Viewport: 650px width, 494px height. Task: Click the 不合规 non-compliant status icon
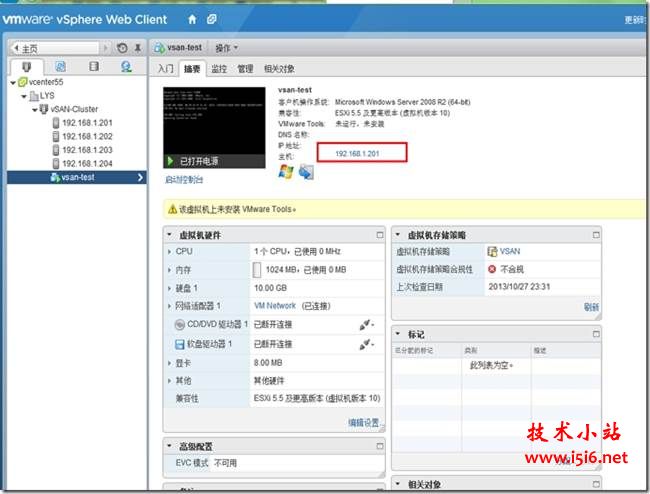click(x=492, y=269)
